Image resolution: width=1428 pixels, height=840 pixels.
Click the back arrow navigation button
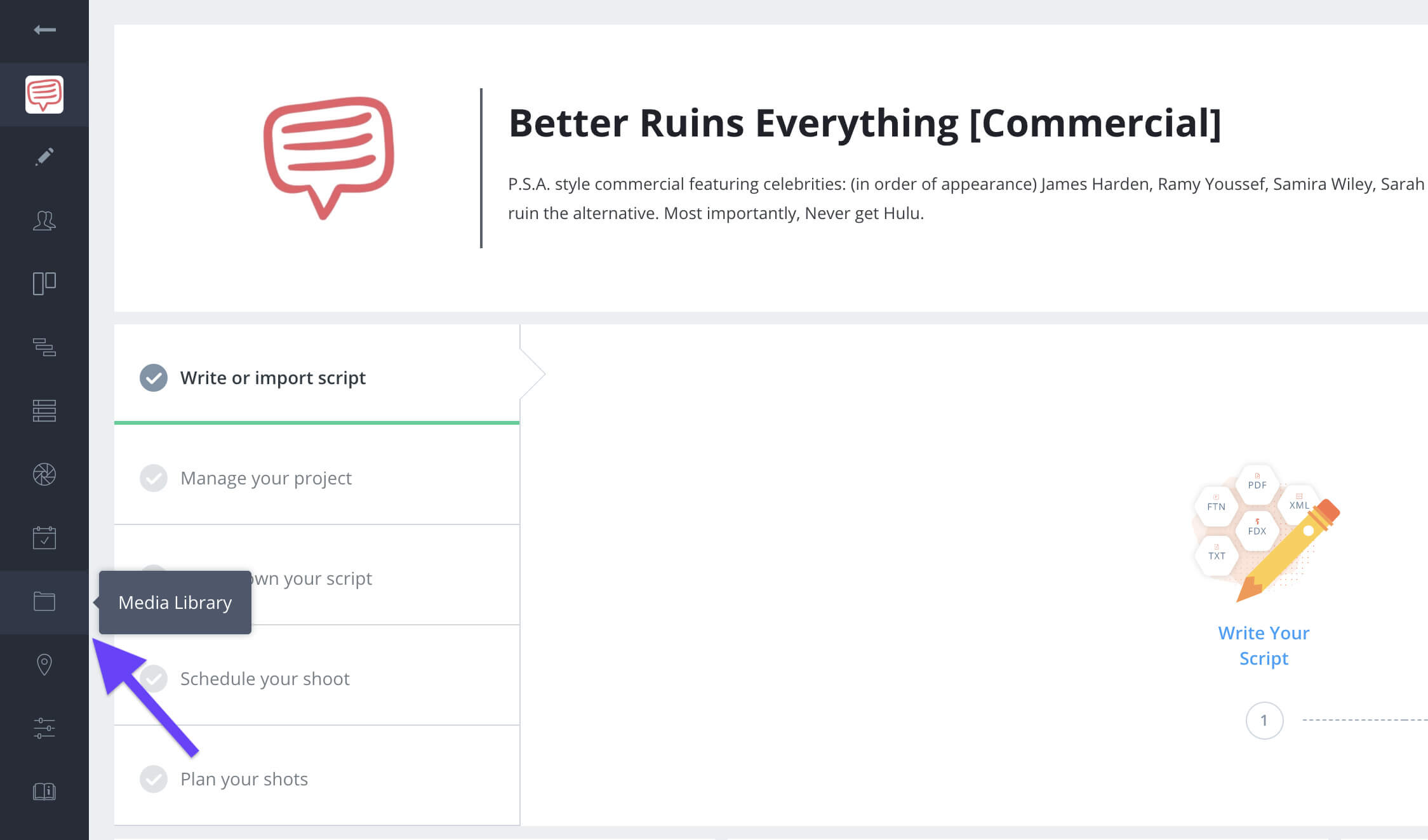44,29
